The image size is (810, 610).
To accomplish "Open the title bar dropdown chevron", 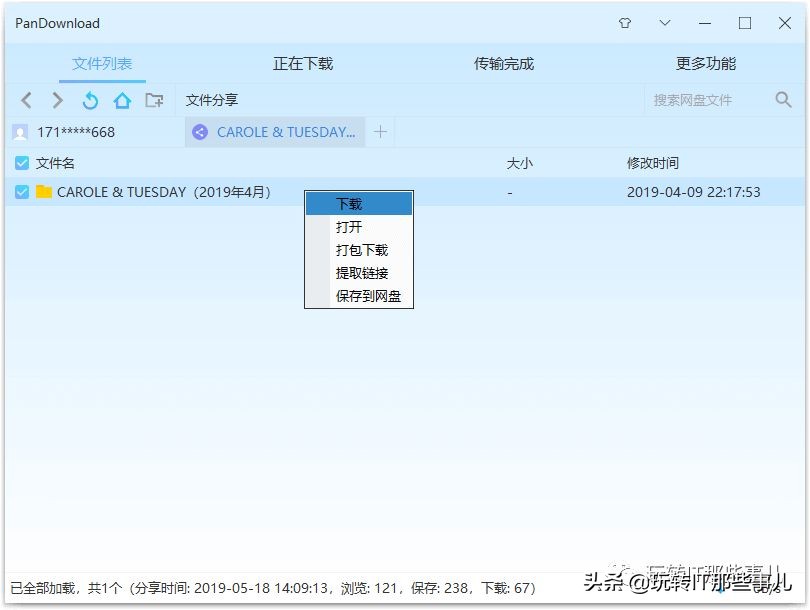I will [664, 22].
